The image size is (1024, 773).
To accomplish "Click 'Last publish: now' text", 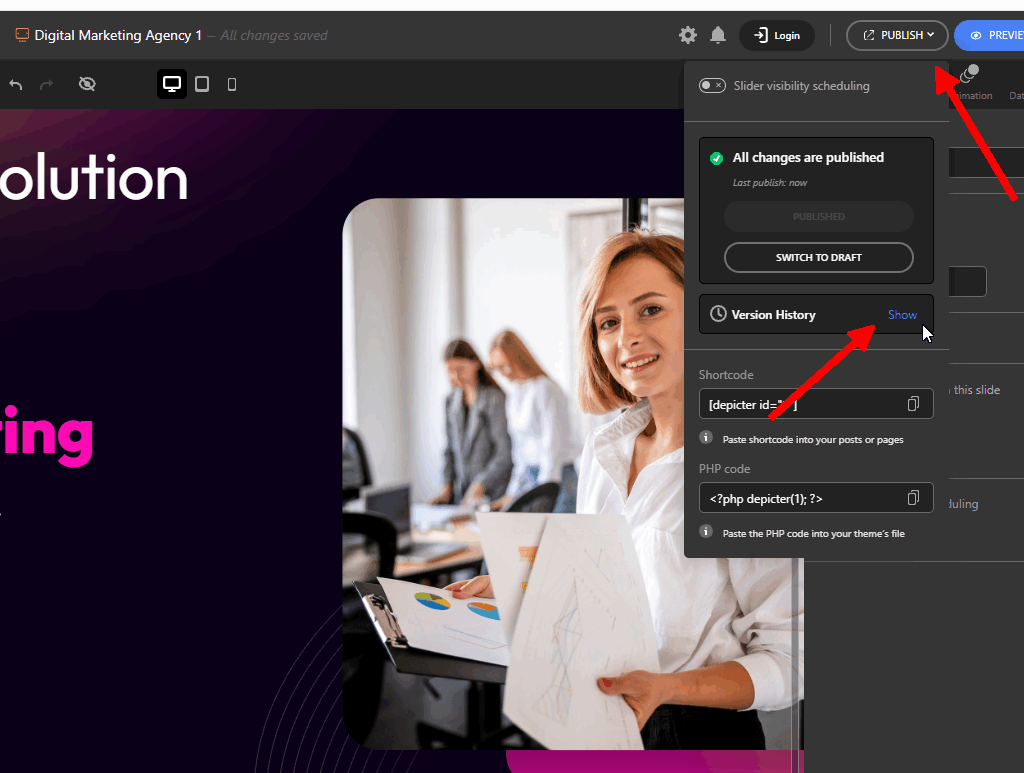I will (x=769, y=183).
